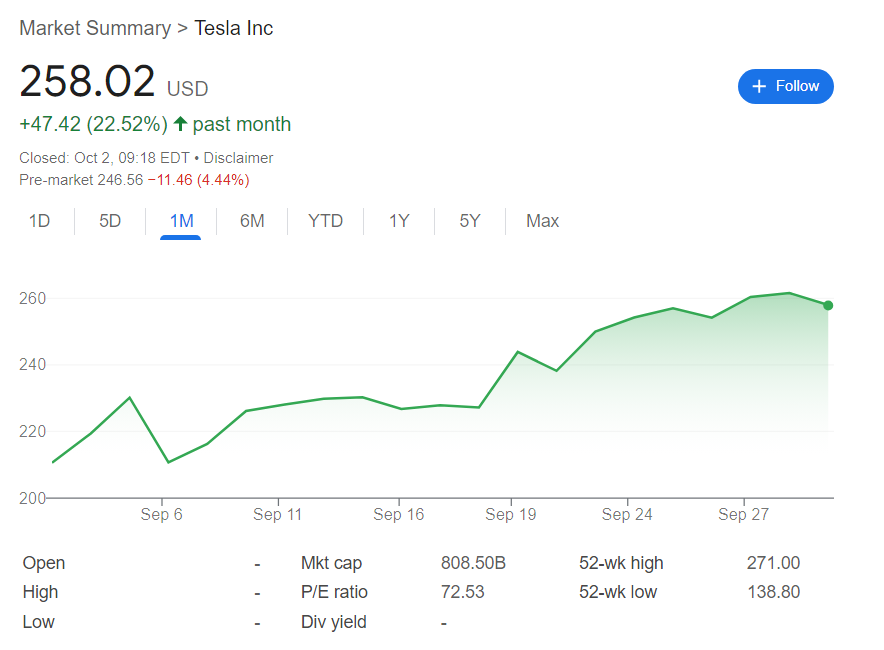This screenshot has width=884, height=650.
Task: Click the +47.42 (22.52%) change text
Action: click(x=94, y=124)
